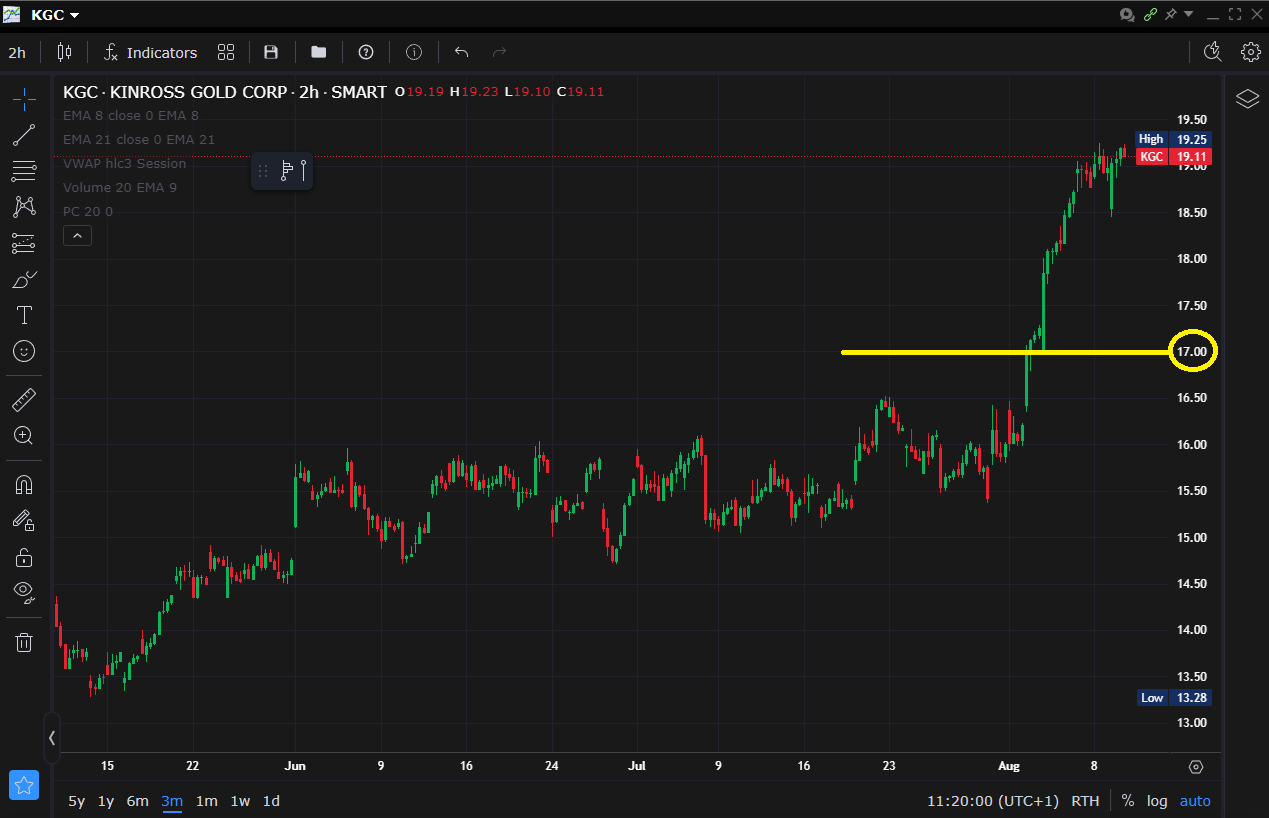Select the ruler measure tool
This screenshot has width=1269, height=818.
[24, 400]
